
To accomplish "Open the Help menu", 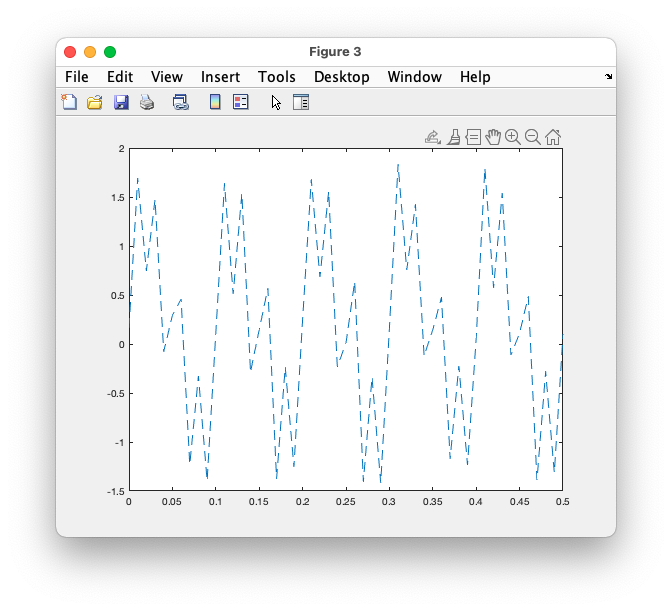I will coord(475,77).
